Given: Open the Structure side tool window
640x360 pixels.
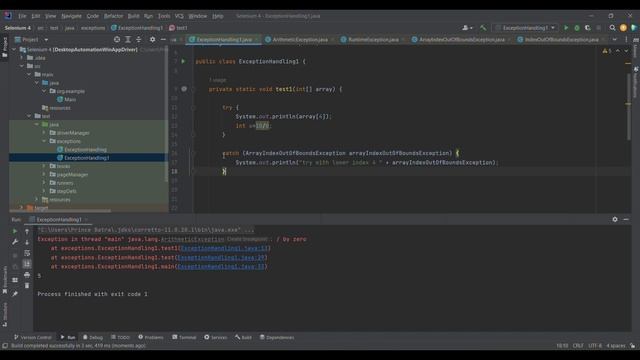Looking at the screenshot, I should 5,315.
